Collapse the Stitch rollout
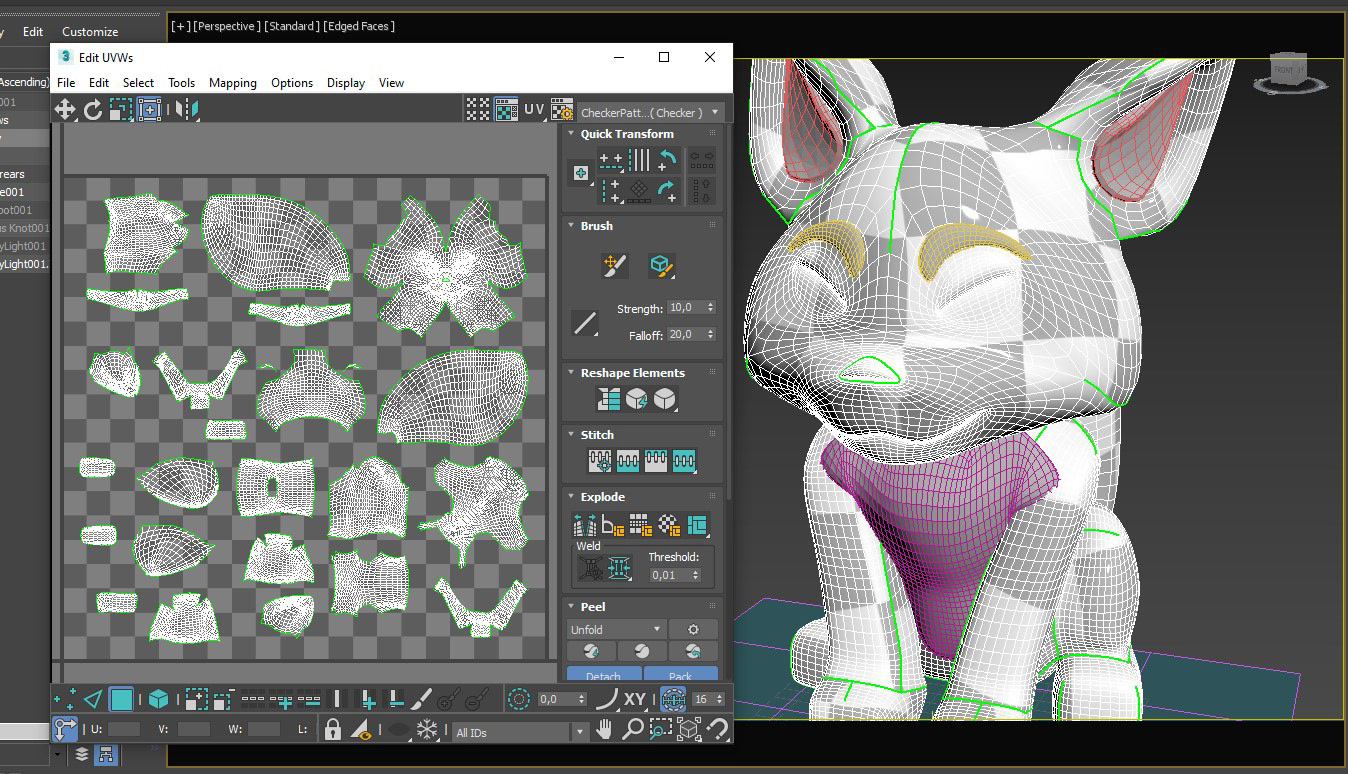This screenshot has width=1348, height=774. tap(571, 435)
